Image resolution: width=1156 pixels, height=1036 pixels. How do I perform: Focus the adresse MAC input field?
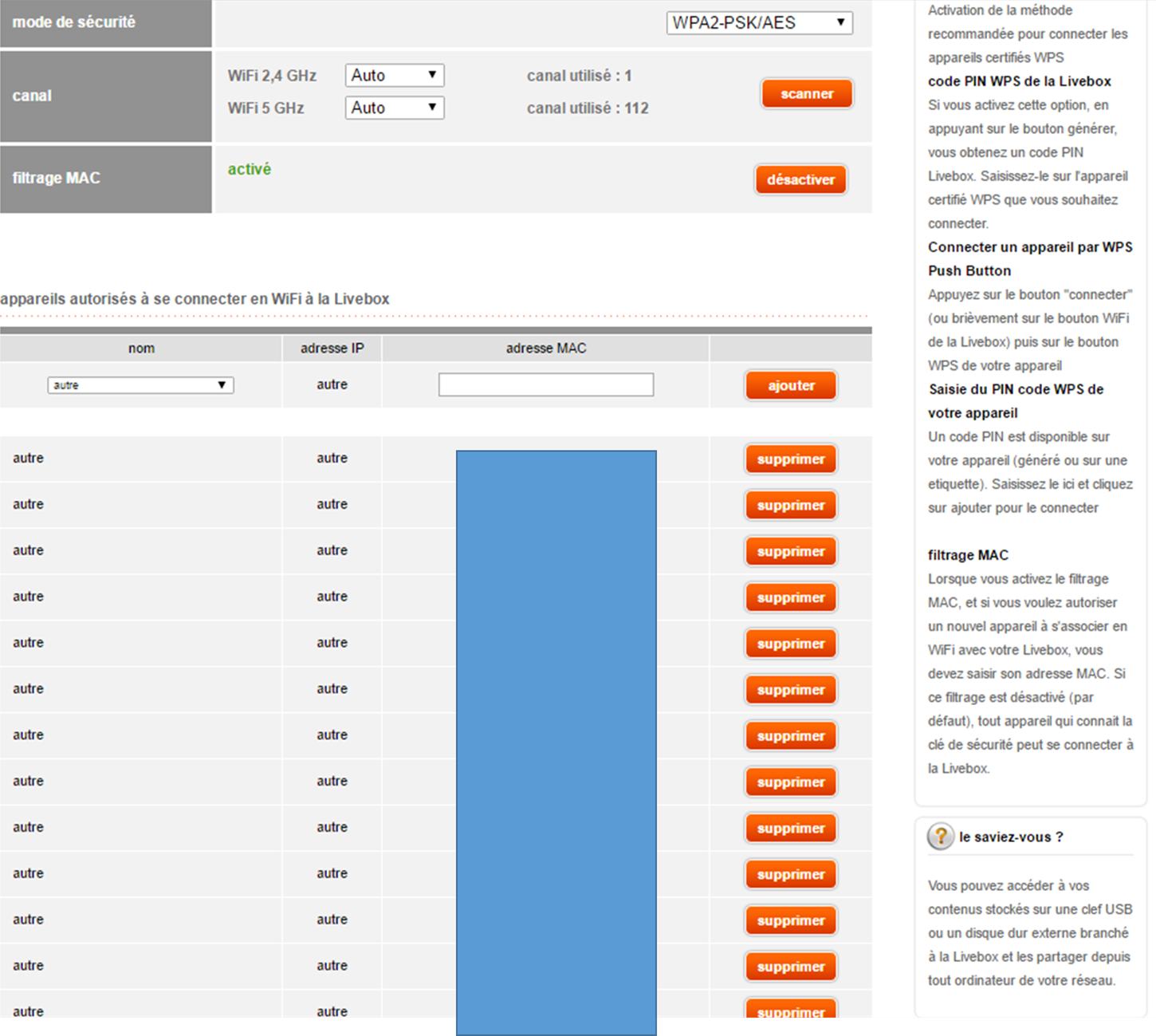click(x=546, y=384)
